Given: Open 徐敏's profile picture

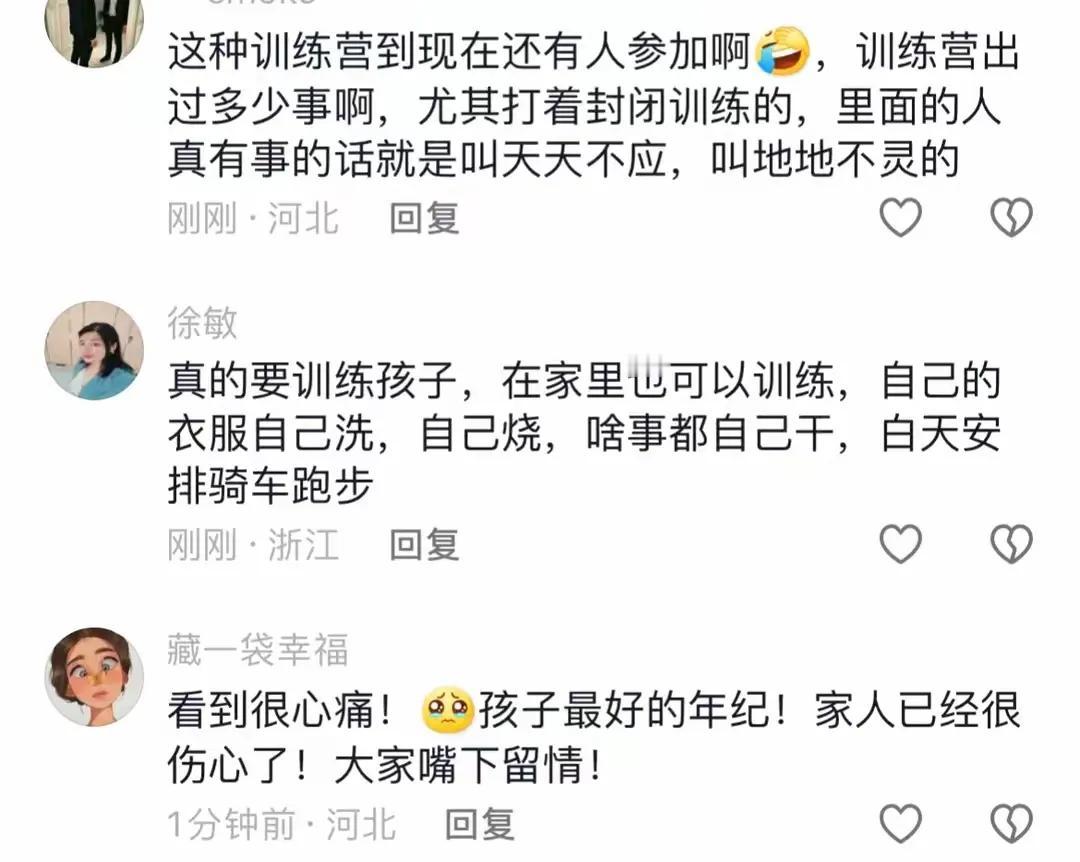Looking at the screenshot, I should (94, 350).
